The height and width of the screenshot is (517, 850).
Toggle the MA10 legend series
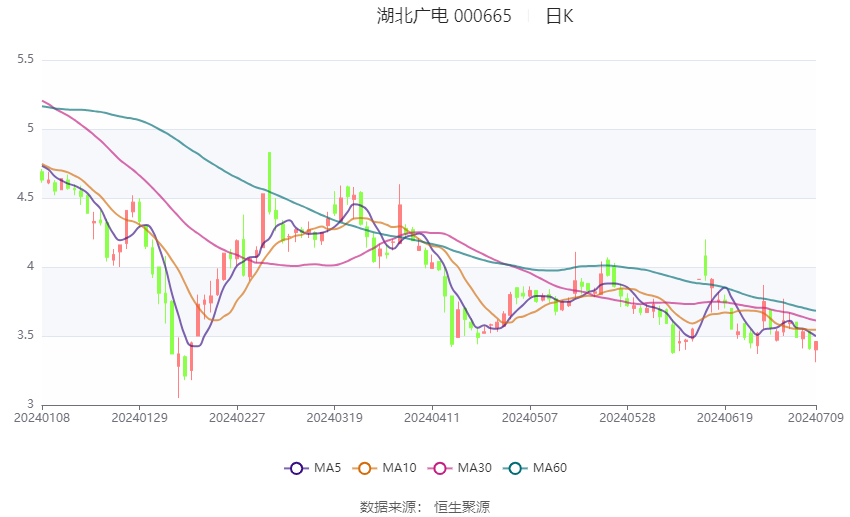click(x=384, y=468)
